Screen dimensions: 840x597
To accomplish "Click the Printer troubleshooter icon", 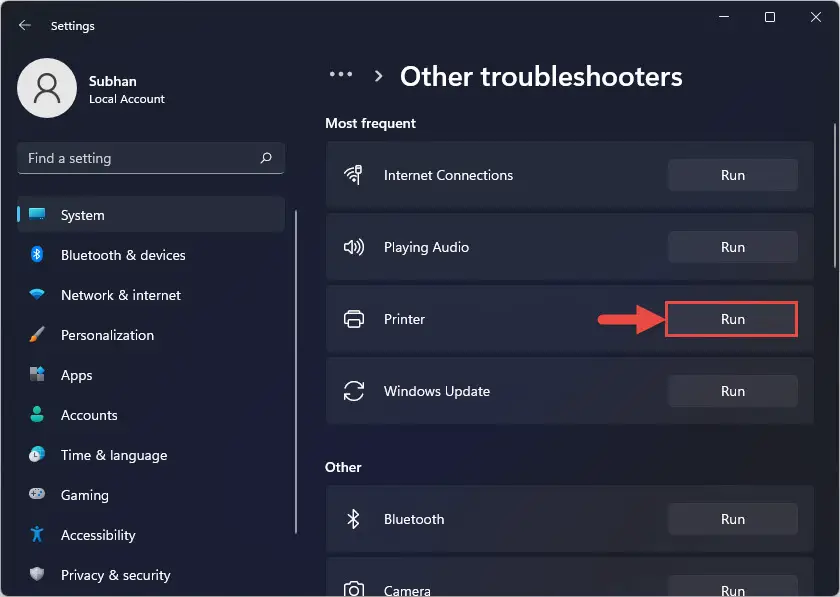I will click(x=353, y=319).
